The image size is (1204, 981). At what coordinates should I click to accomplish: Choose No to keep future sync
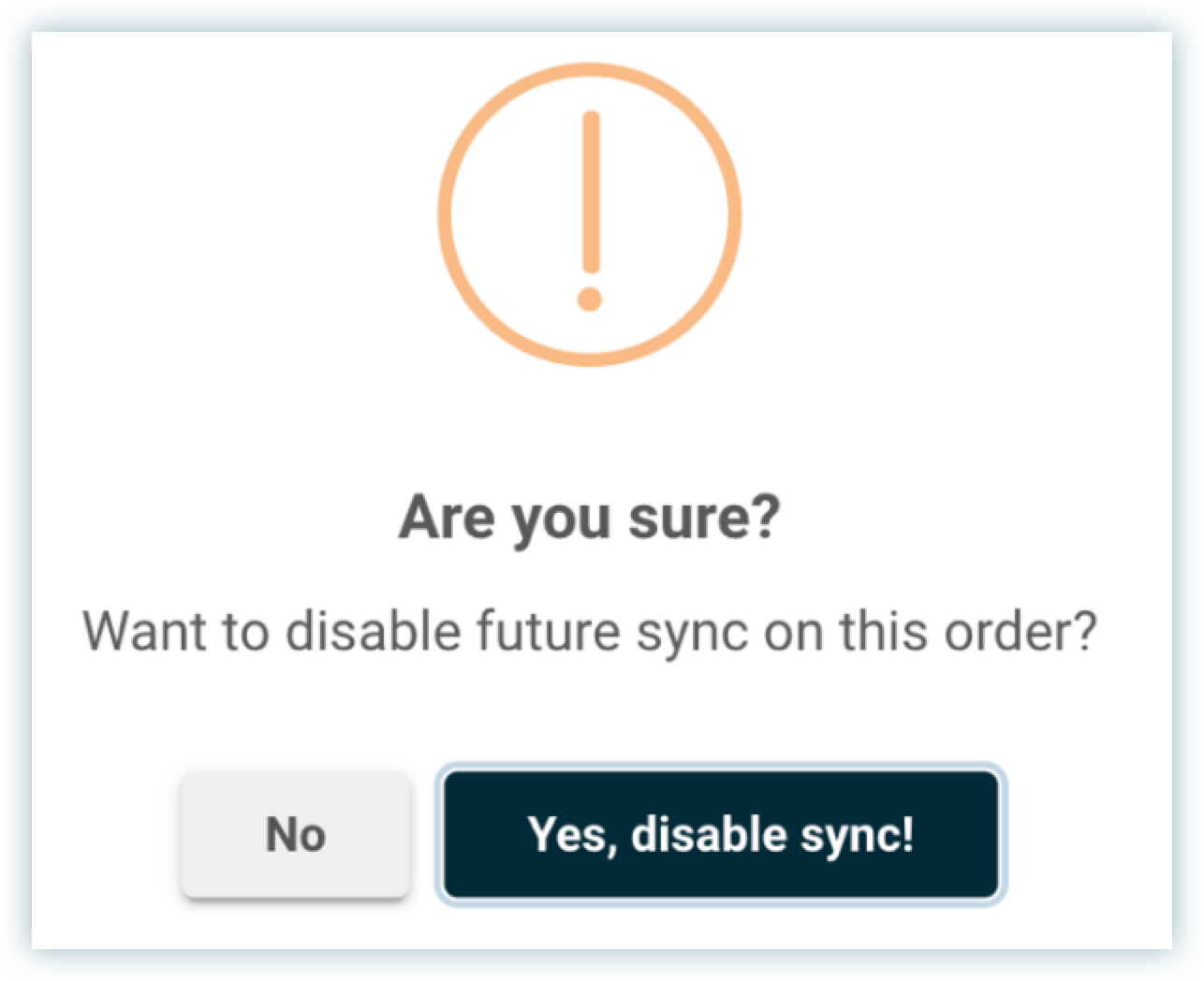(295, 834)
